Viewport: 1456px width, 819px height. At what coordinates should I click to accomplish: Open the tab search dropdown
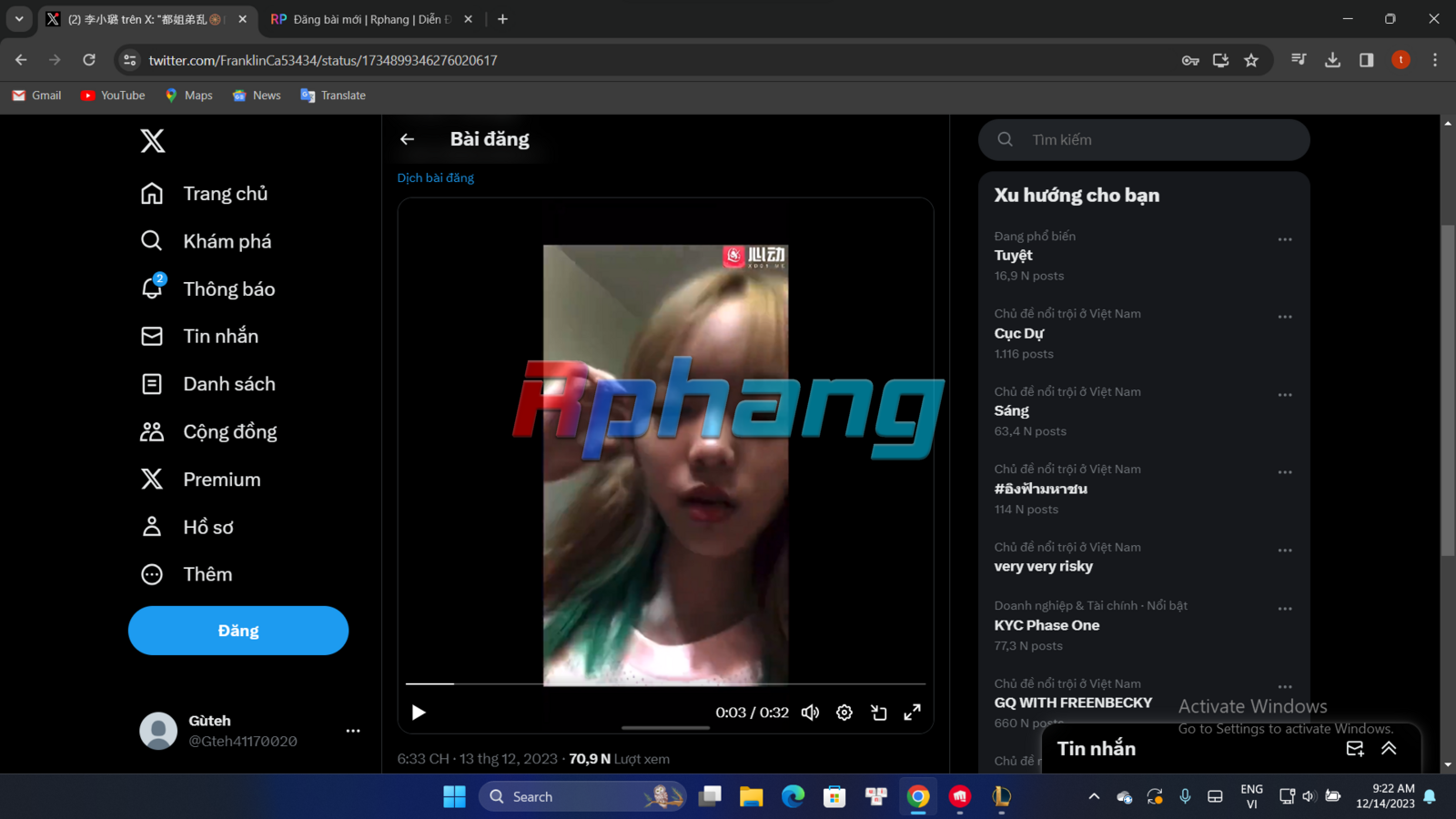[19, 19]
